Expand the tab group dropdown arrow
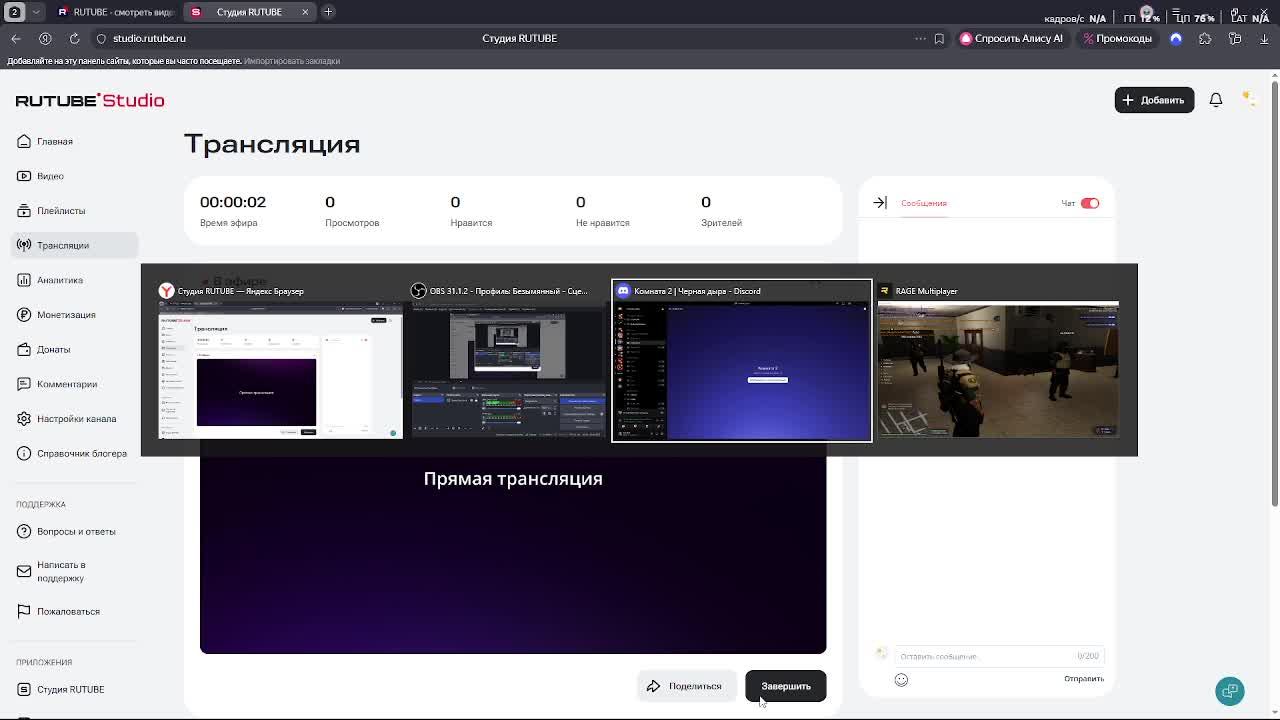The height and width of the screenshot is (720, 1280). tap(36, 12)
